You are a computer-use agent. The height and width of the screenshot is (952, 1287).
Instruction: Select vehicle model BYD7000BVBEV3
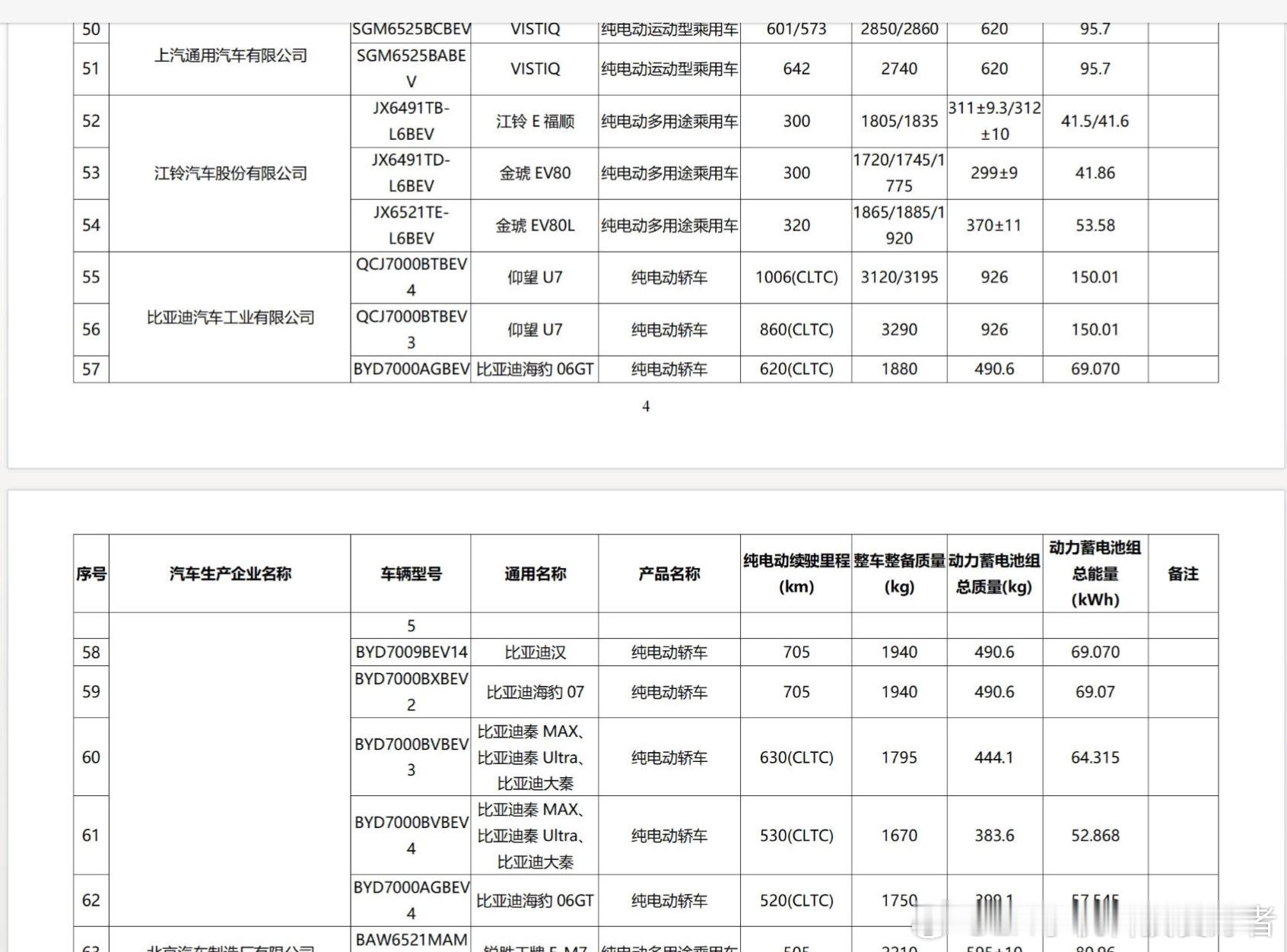click(x=411, y=757)
